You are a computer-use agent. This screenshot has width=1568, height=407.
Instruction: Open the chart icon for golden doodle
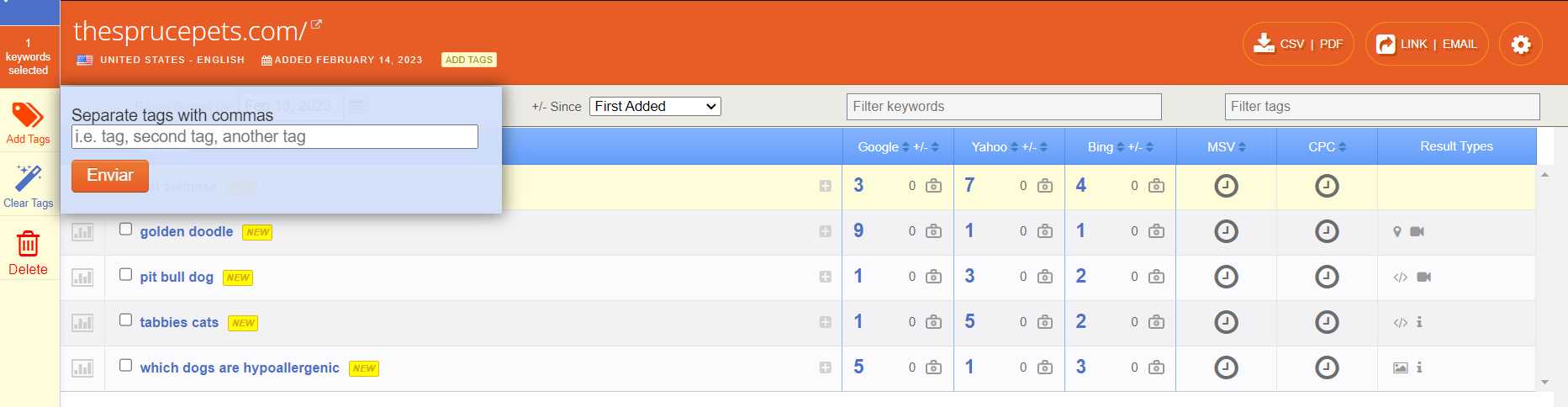(x=82, y=232)
